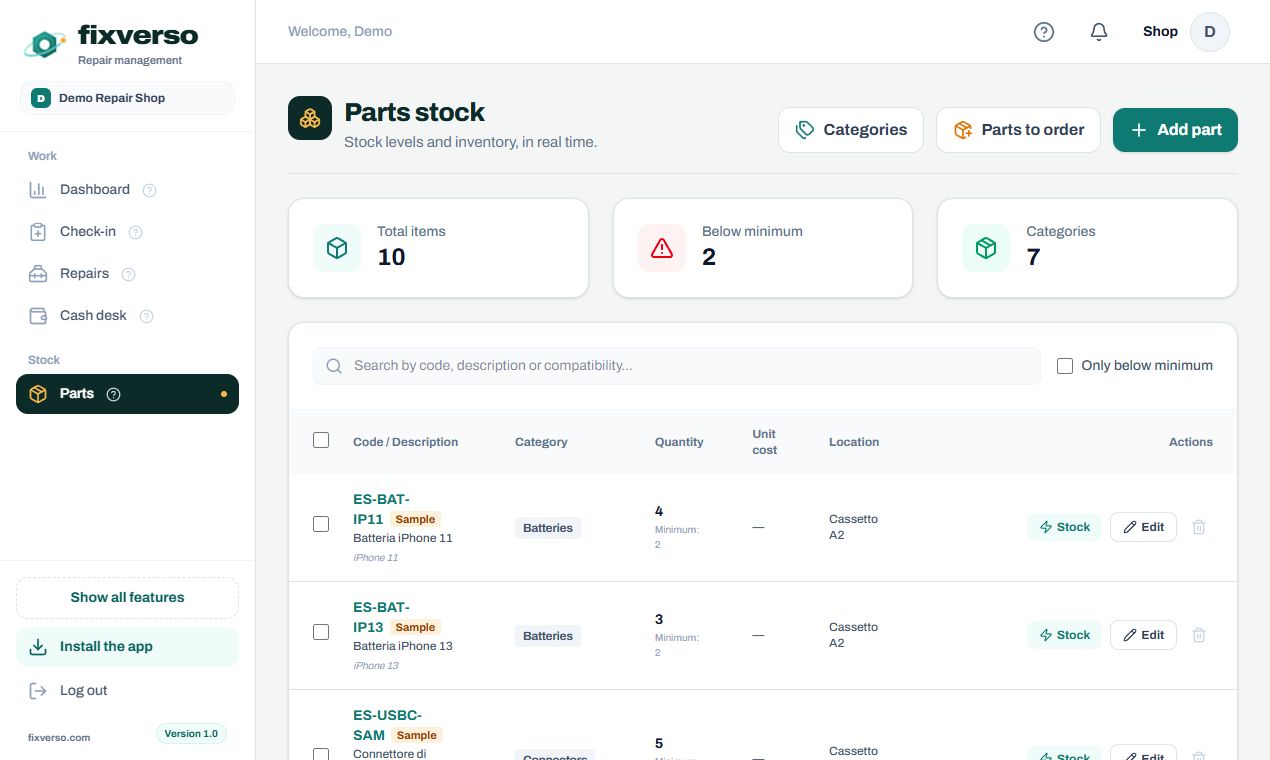
Task: Open the Categories button
Action: coord(851,130)
